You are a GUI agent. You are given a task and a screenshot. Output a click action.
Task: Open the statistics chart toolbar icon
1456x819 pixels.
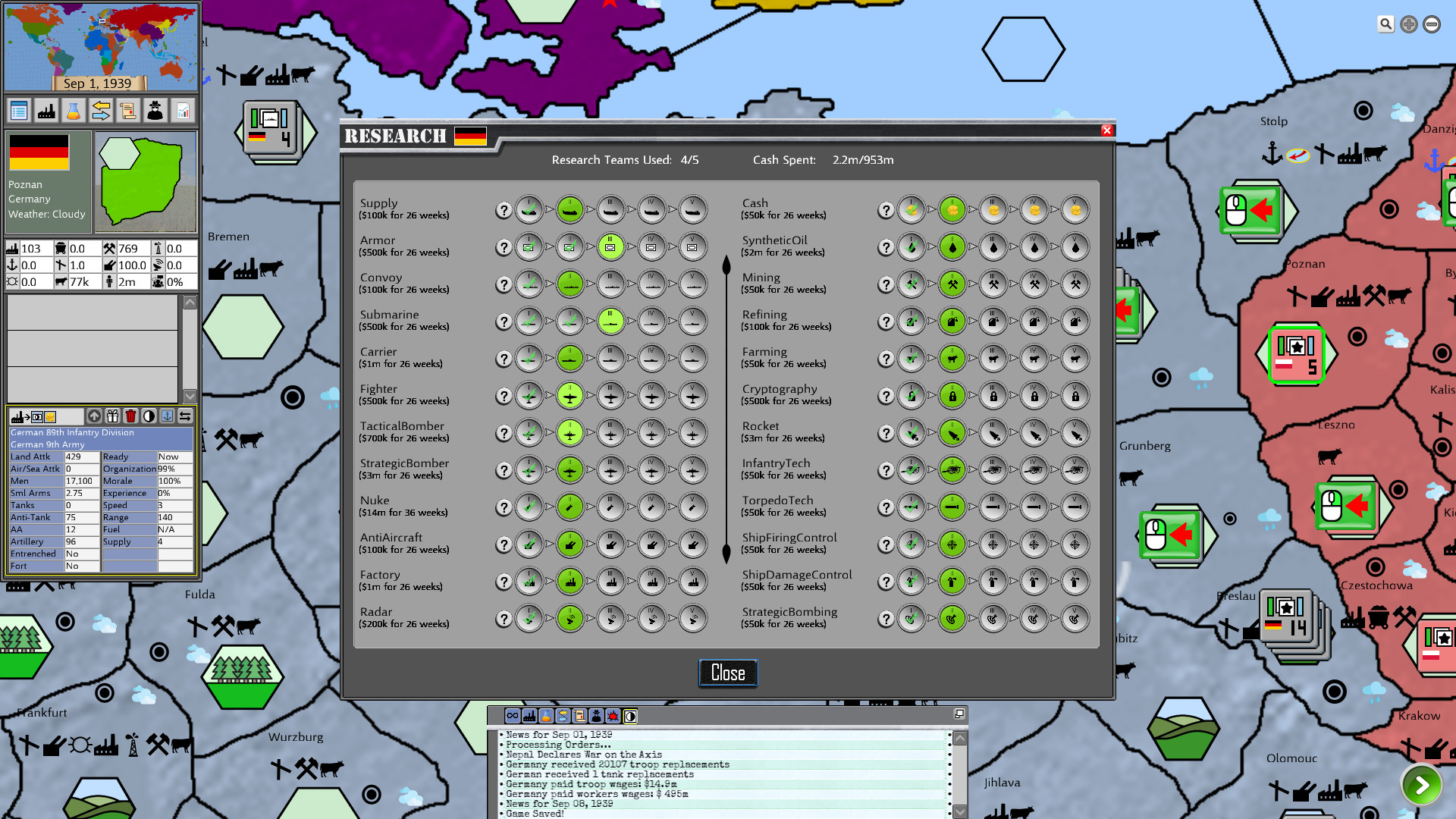pyautogui.click(x=183, y=110)
